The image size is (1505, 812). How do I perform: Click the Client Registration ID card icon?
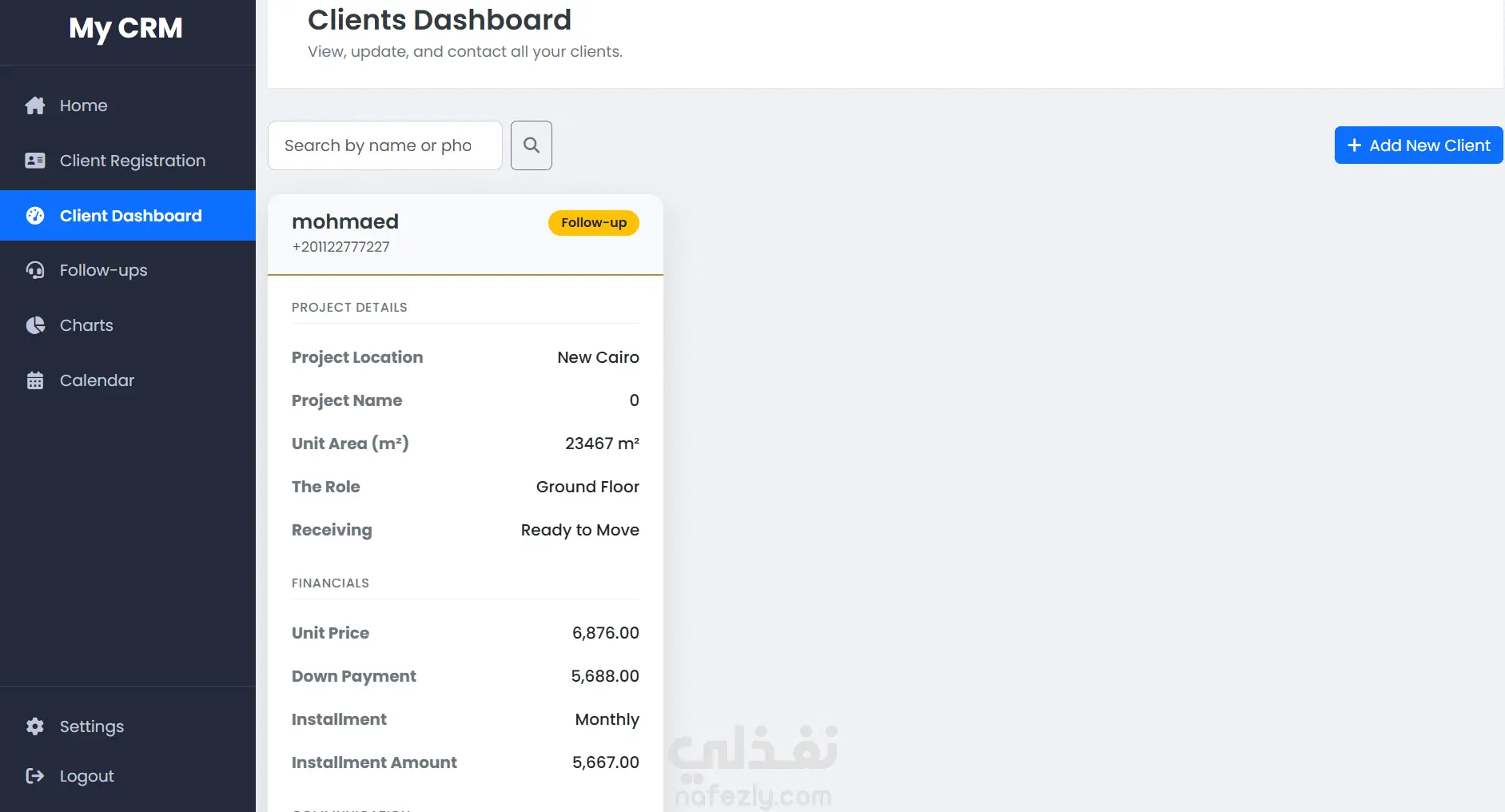(35, 161)
